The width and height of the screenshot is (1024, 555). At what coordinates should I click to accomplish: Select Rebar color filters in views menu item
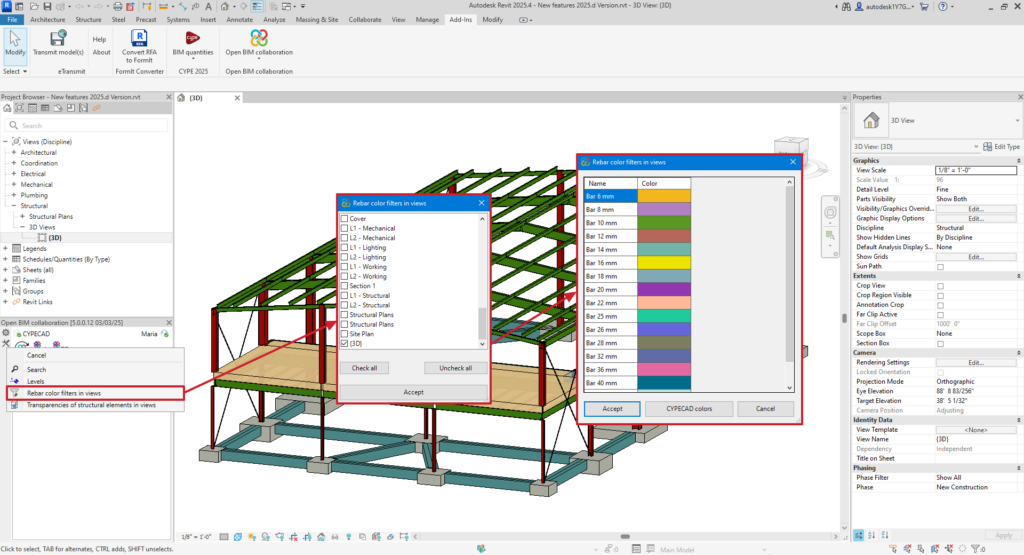(x=95, y=393)
